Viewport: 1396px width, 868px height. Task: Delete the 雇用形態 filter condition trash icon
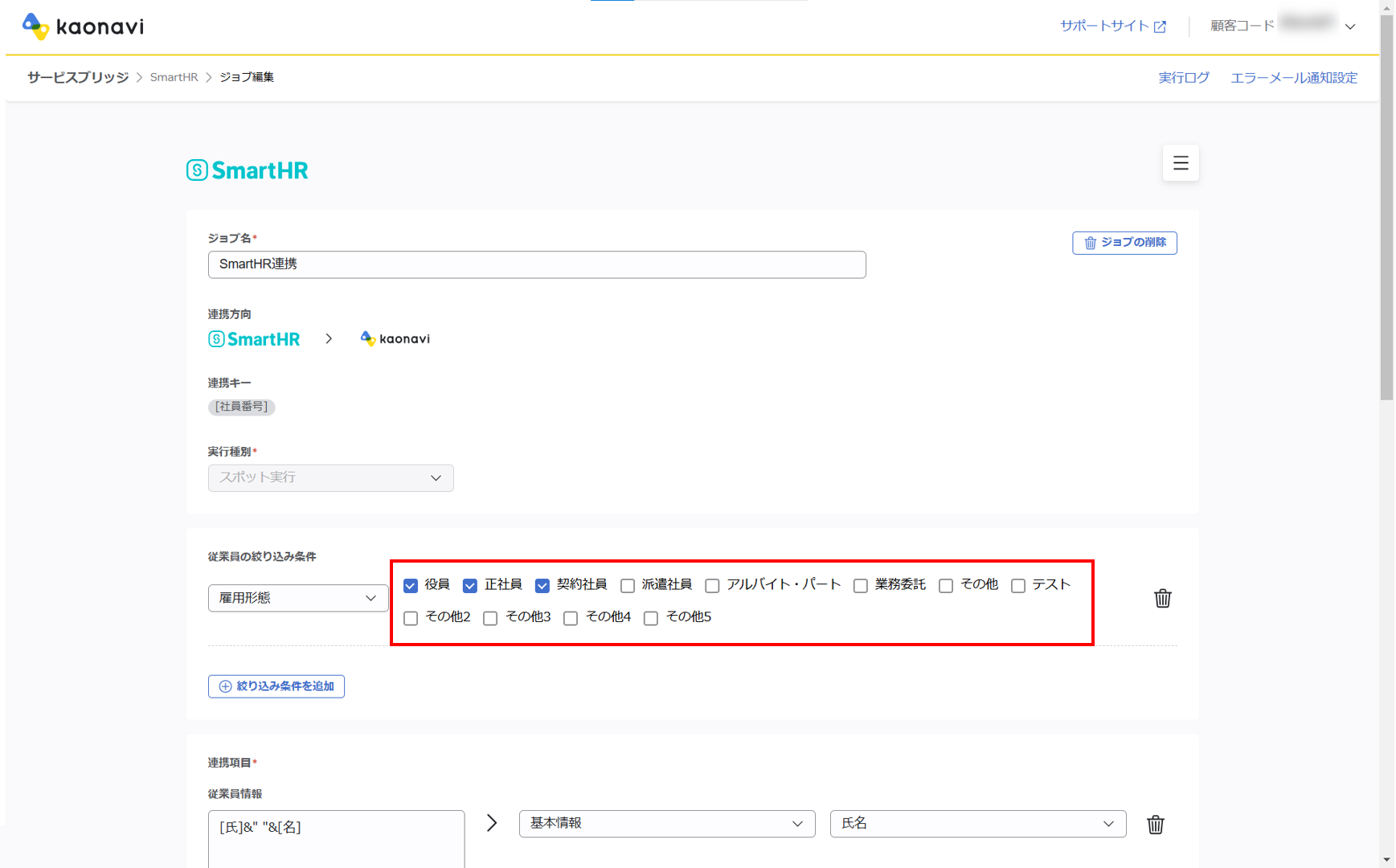(1163, 598)
